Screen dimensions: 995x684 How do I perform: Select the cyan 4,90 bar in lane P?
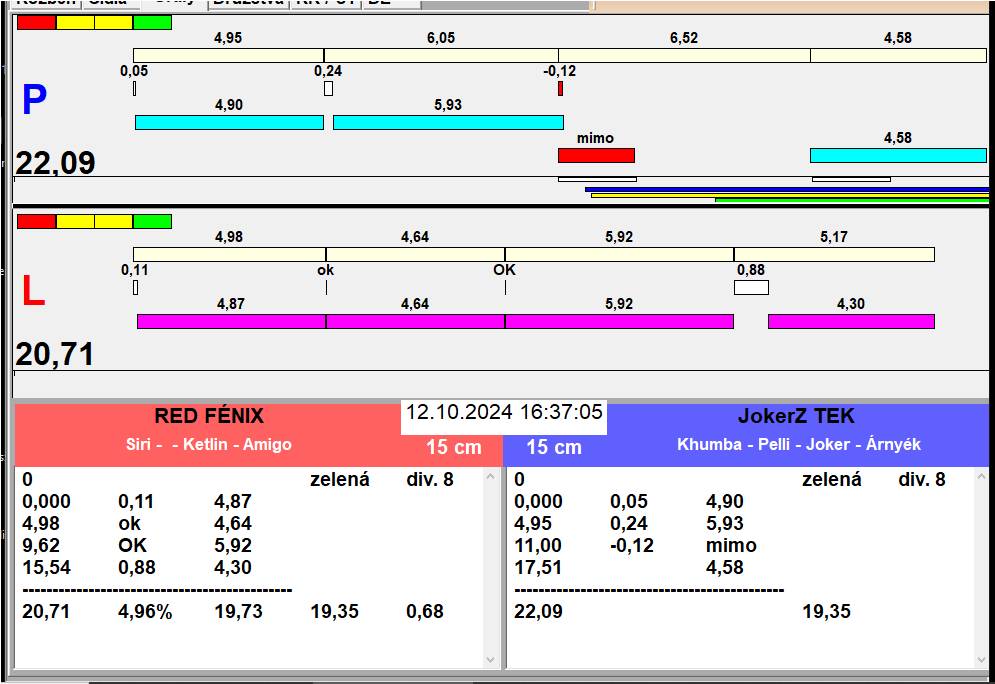point(229,122)
